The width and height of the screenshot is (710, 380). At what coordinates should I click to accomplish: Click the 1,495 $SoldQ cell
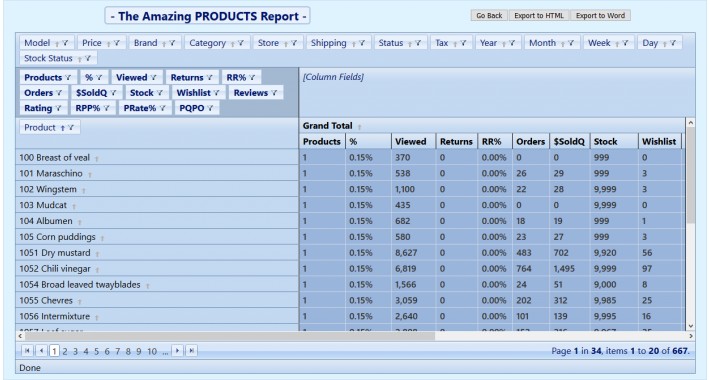tap(570, 269)
